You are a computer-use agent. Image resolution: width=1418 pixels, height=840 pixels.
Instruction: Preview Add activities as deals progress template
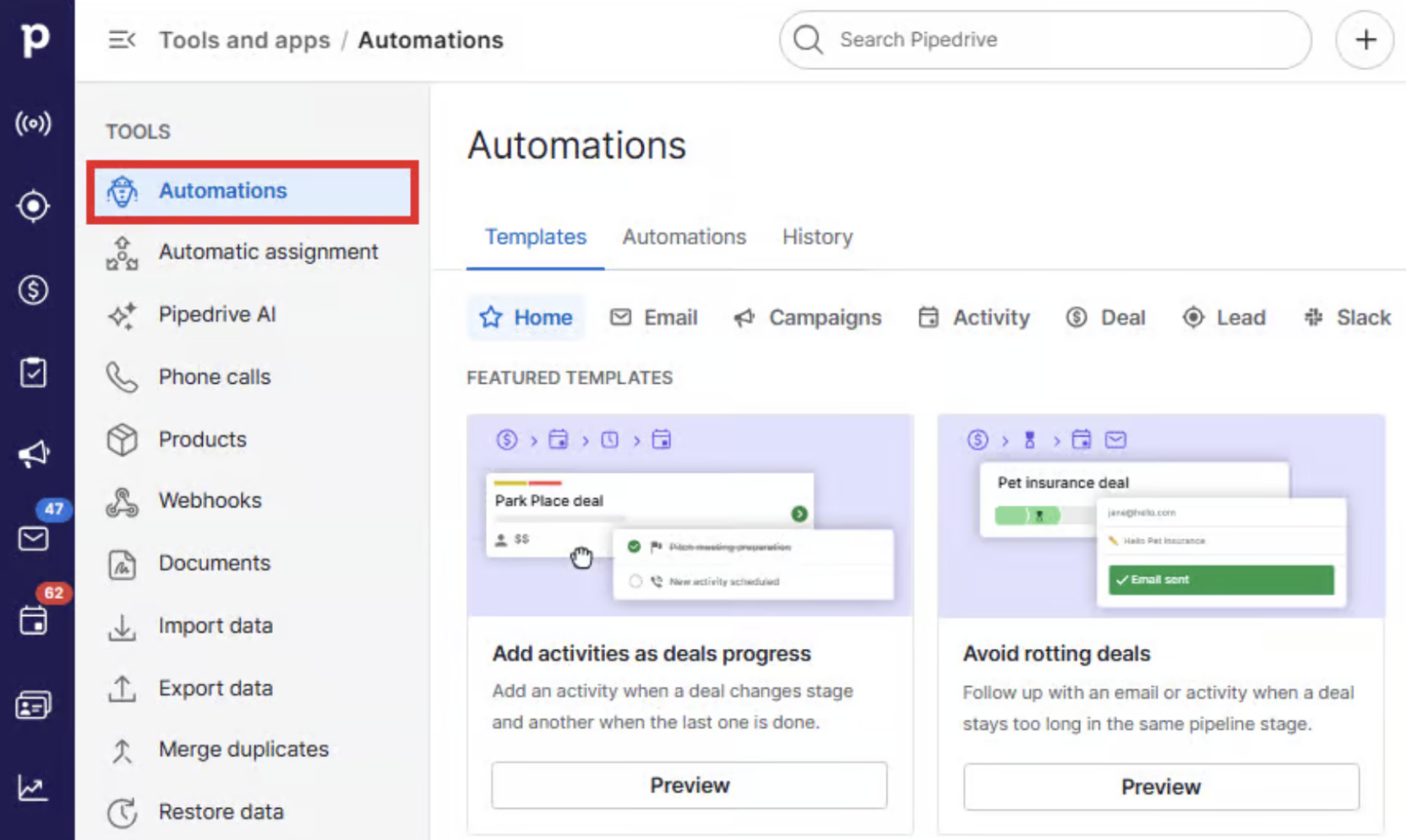[690, 786]
